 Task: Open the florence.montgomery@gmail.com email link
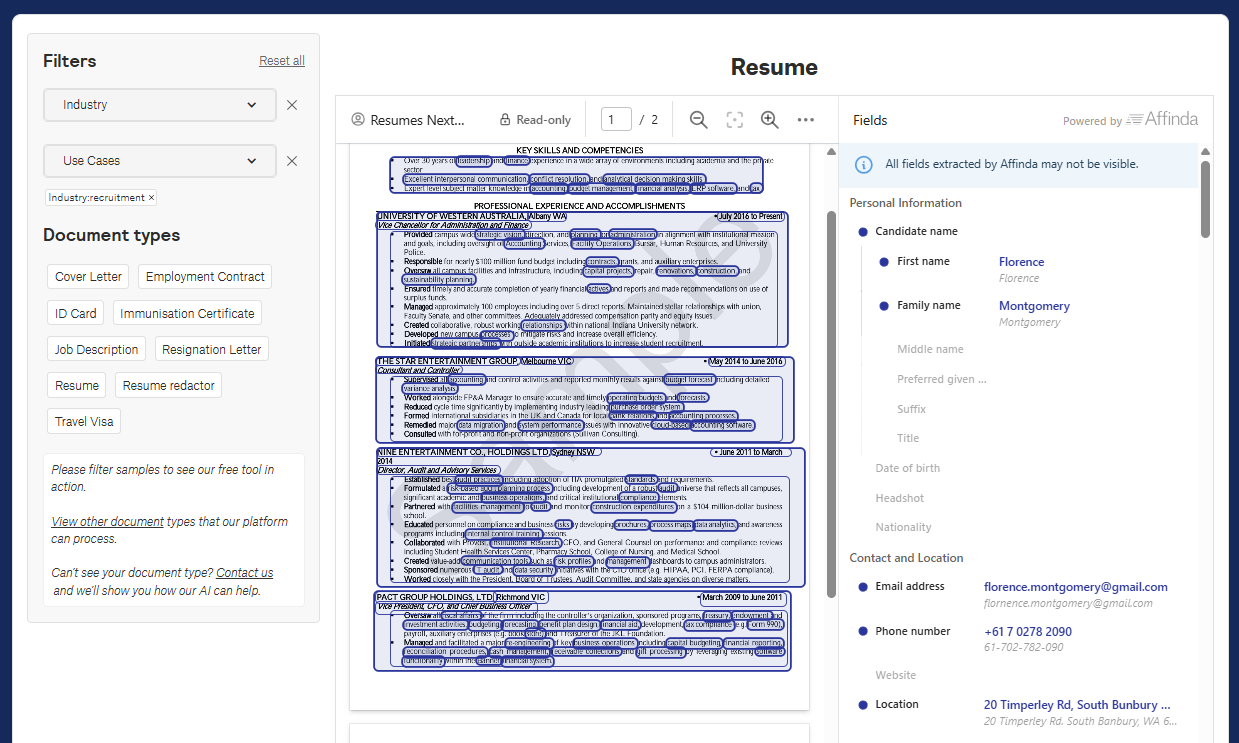[x=1075, y=586]
